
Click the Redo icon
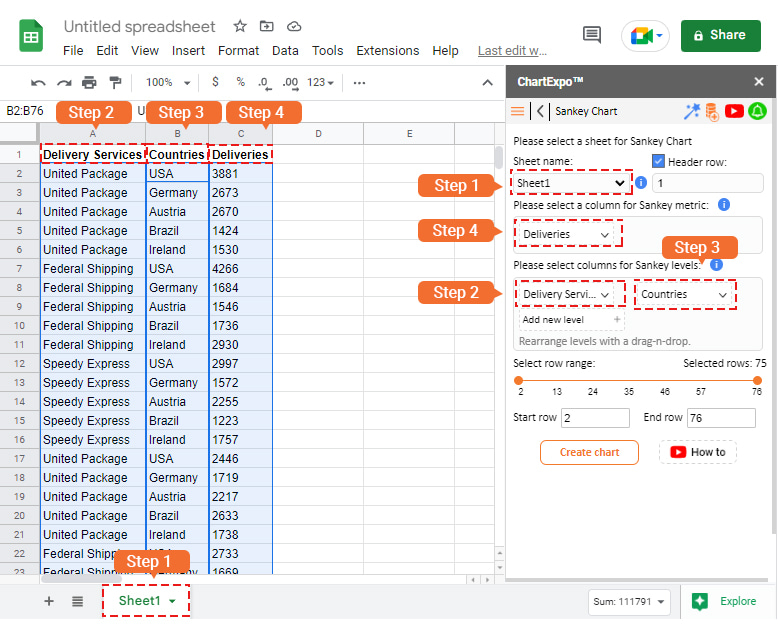click(64, 82)
